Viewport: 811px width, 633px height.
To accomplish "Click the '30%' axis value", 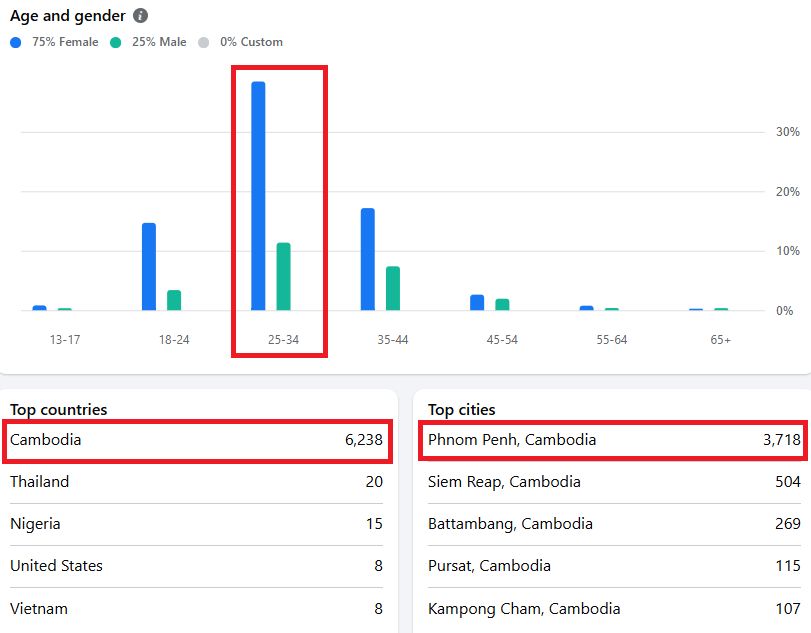I will point(788,132).
